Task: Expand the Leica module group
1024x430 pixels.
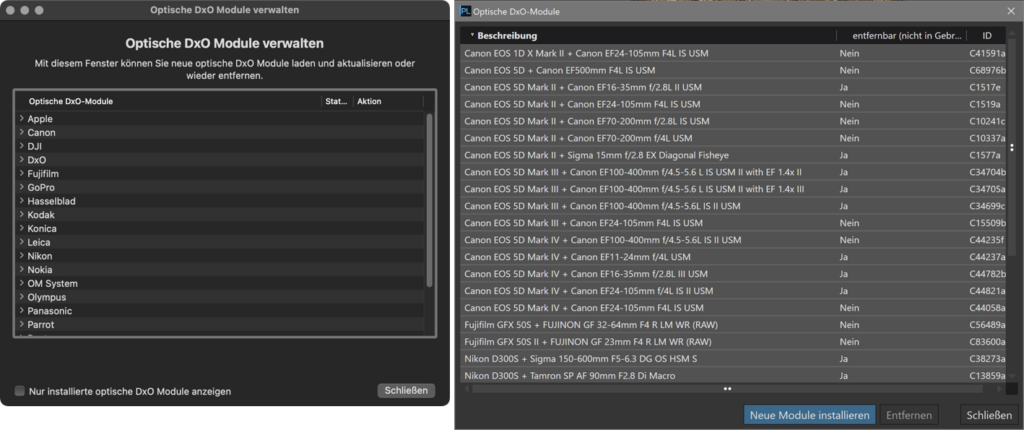Action: coord(22,242)
